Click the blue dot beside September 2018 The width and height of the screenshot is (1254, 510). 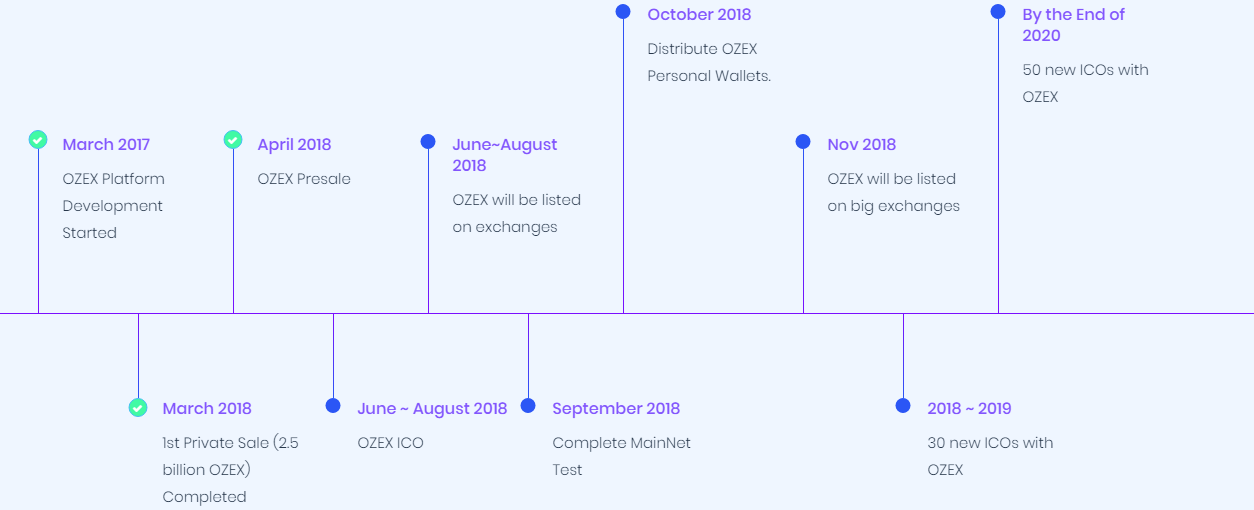click(528, 406)
